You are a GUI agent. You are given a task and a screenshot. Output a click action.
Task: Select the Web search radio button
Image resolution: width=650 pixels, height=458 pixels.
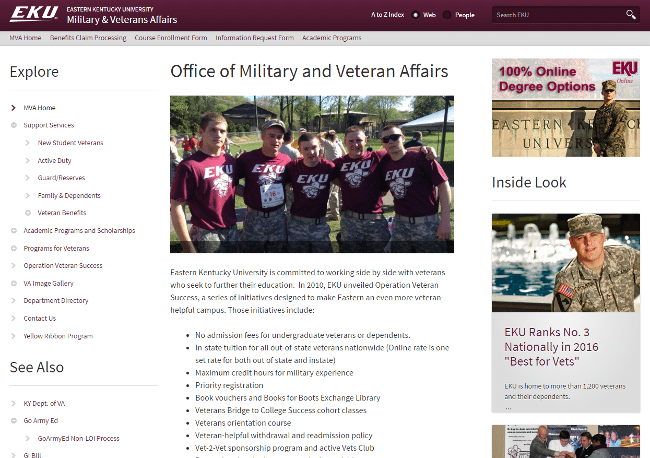[x=415, y=15]
